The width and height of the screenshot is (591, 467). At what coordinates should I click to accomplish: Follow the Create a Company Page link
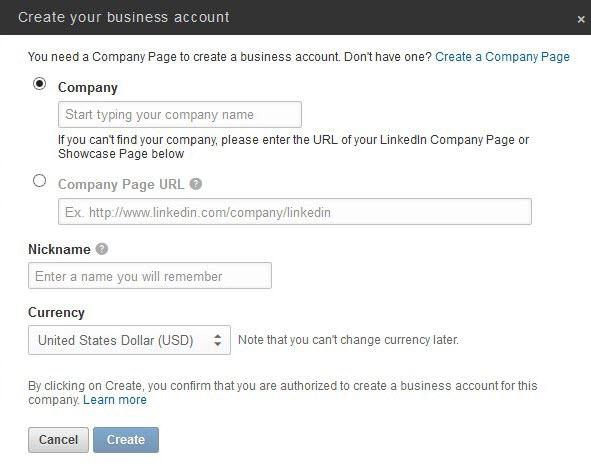coord(502,57)
